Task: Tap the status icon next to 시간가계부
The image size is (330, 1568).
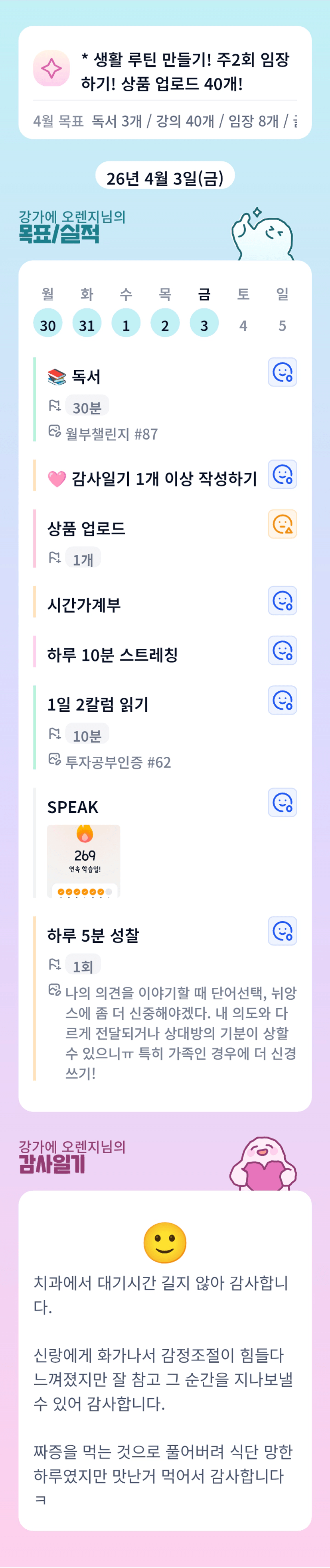Action: [283, 601]
